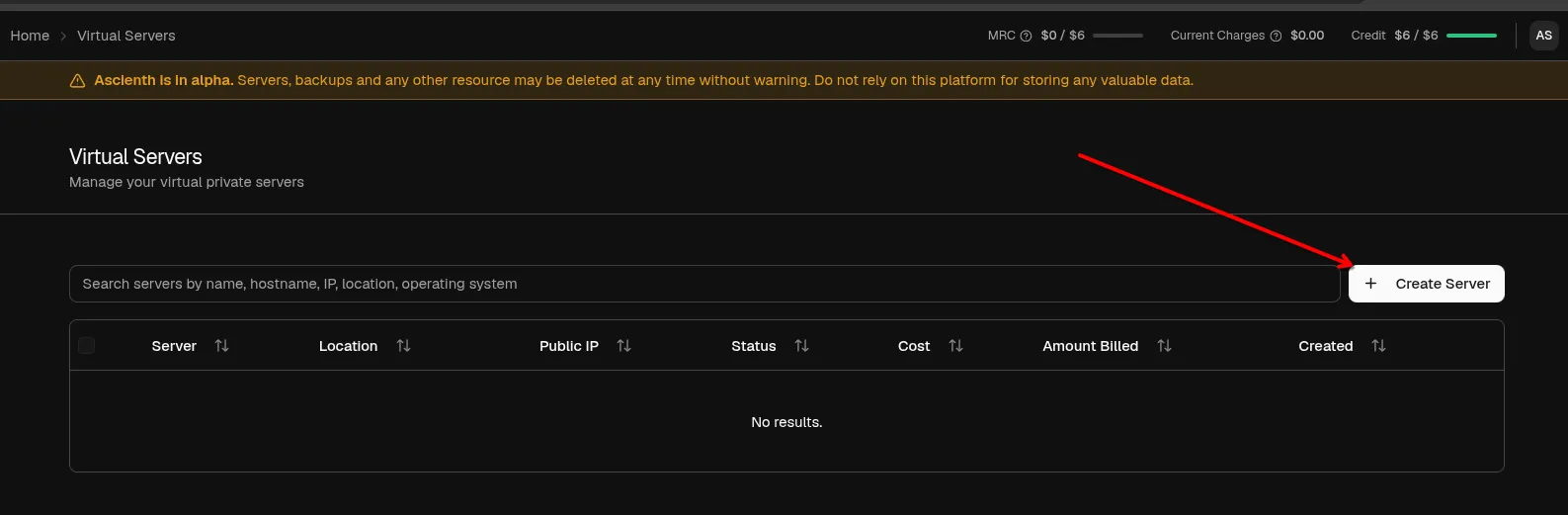Click the Server column header label
The width and height of the screenshot is (1568, 515).
click(x=174, y=346)
